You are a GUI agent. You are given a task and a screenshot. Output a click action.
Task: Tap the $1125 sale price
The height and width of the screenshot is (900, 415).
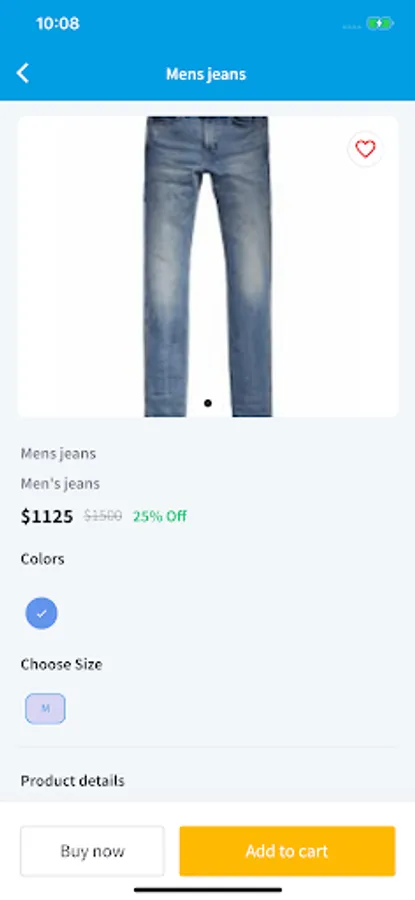click(x=47, y=517)
